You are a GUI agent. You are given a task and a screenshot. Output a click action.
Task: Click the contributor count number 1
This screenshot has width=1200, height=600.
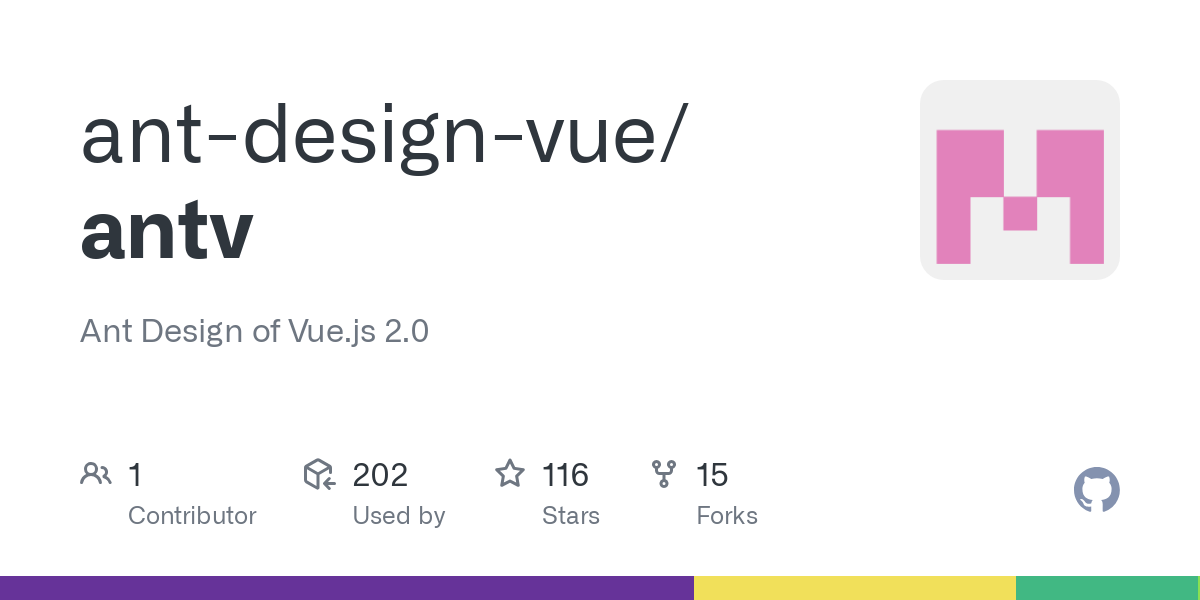(x=135, y=474)
